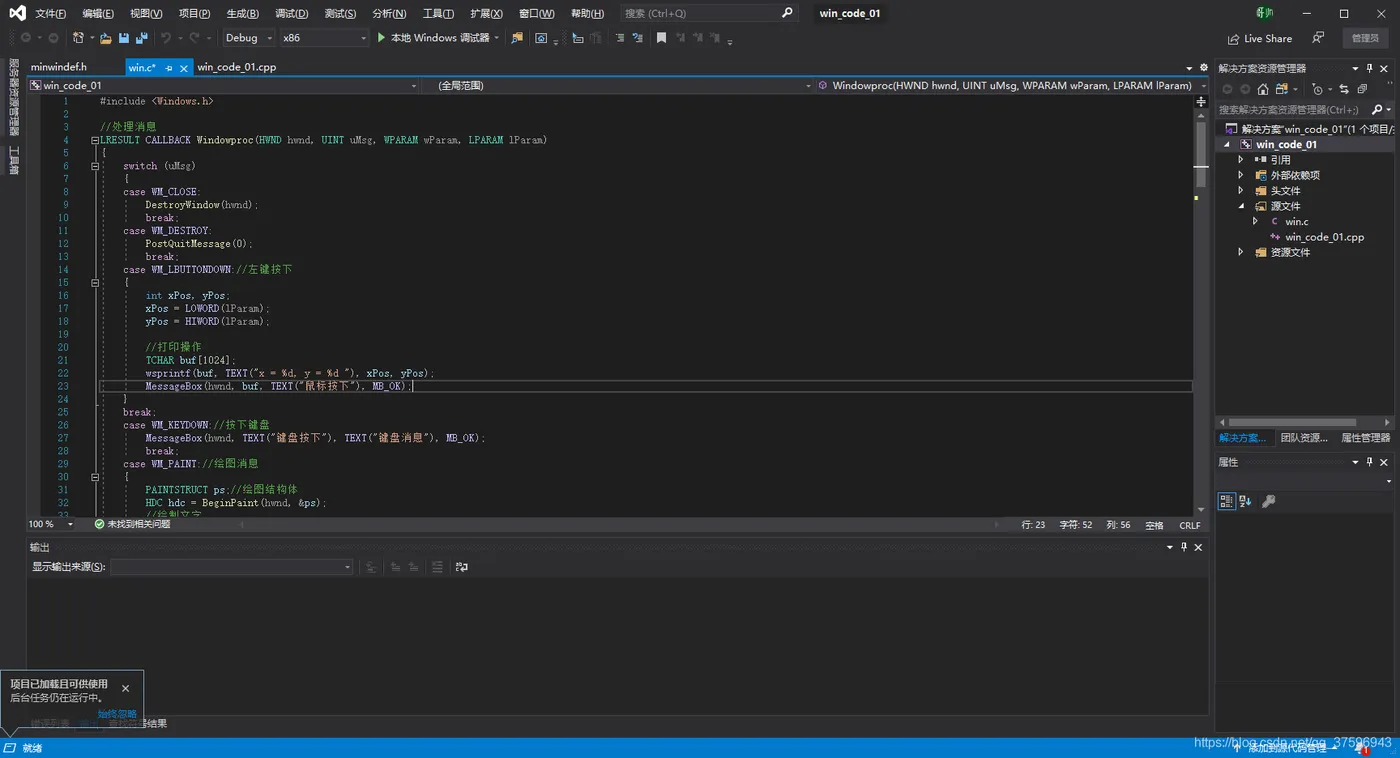The width and height of the screenshot is (1400, 758).
Task: Open the Debug configuration dropdown
Action: click(x=248, y=38)
